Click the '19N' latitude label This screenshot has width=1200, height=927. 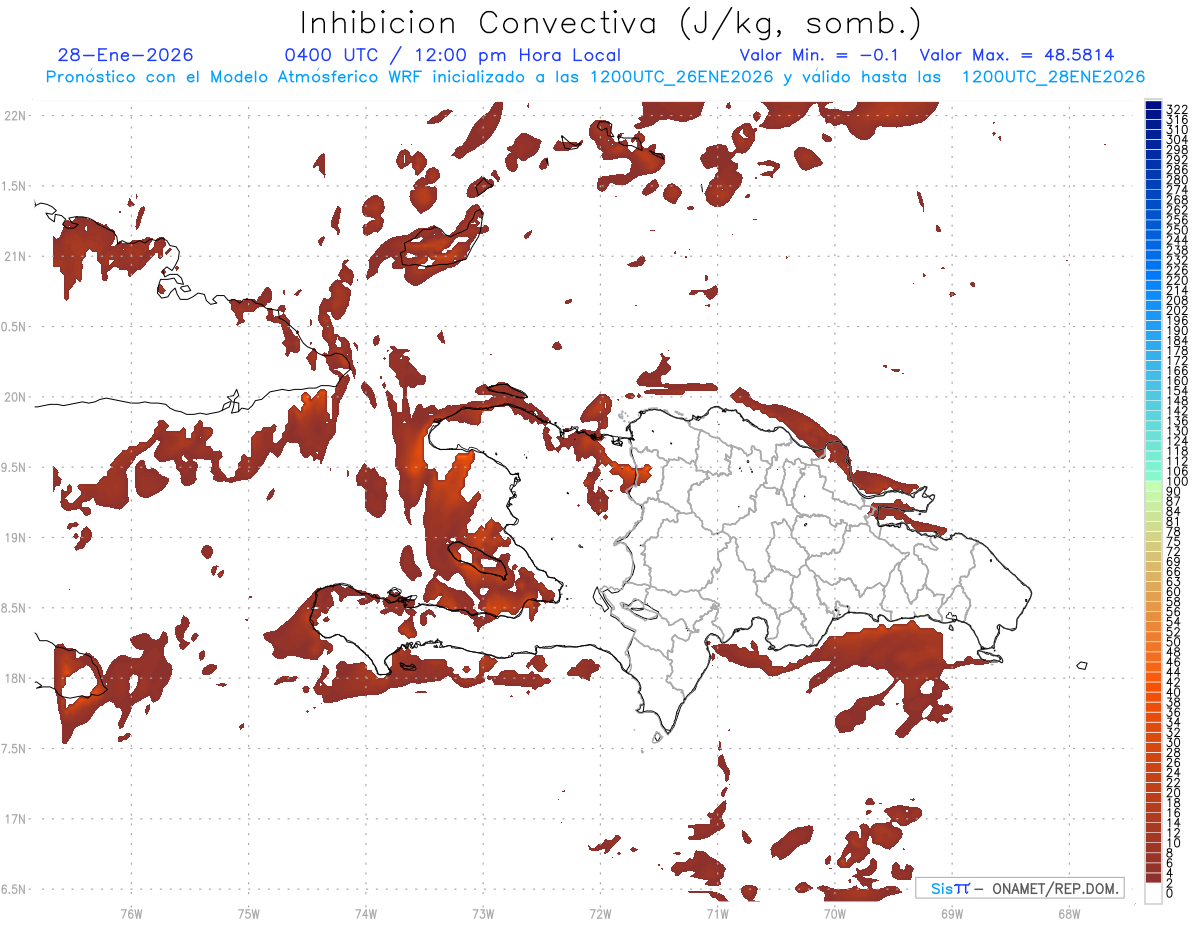(15, 538)
